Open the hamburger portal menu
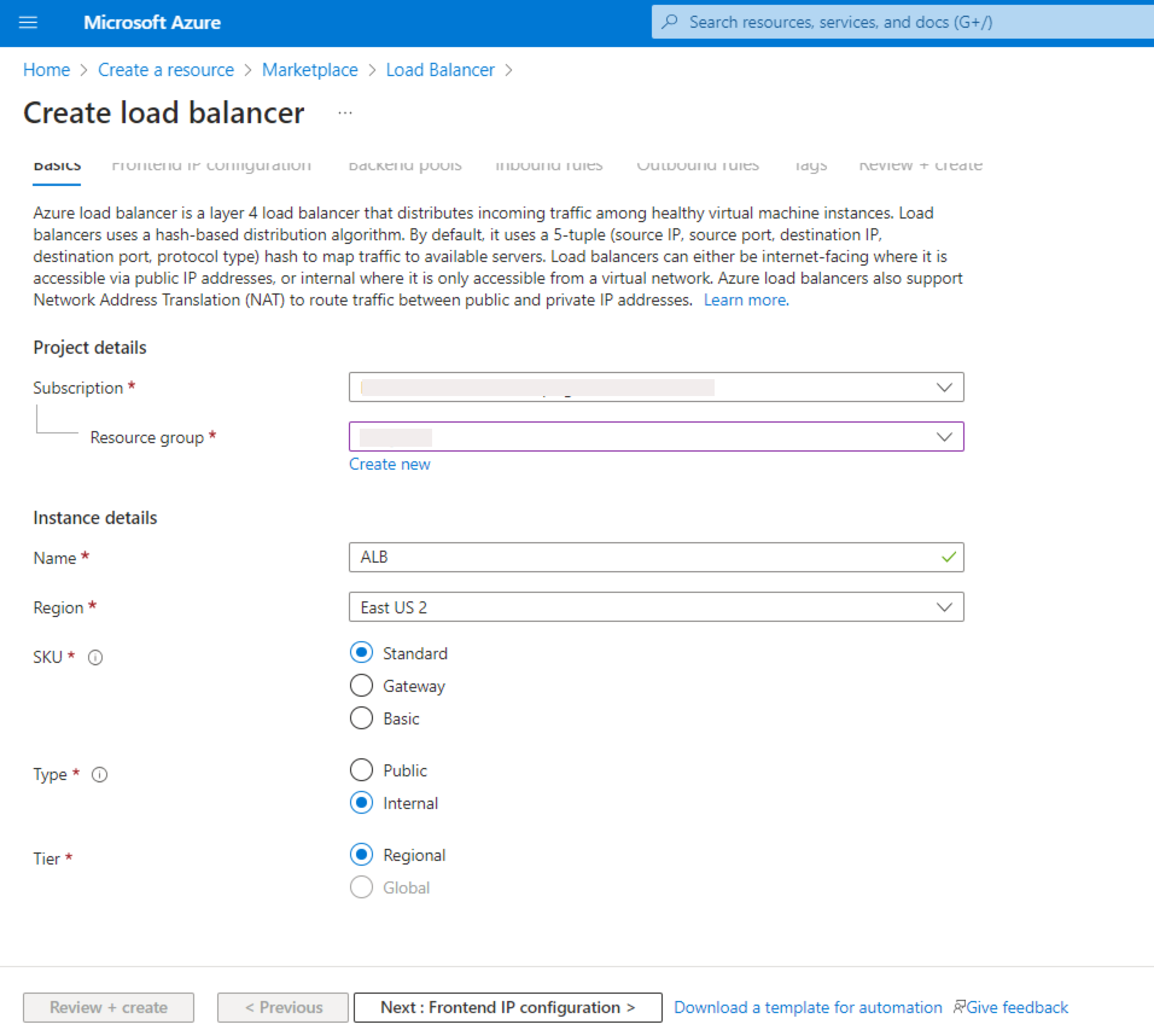The width and height of the screenshot is (1154, 1036). [x=28, y=22]
